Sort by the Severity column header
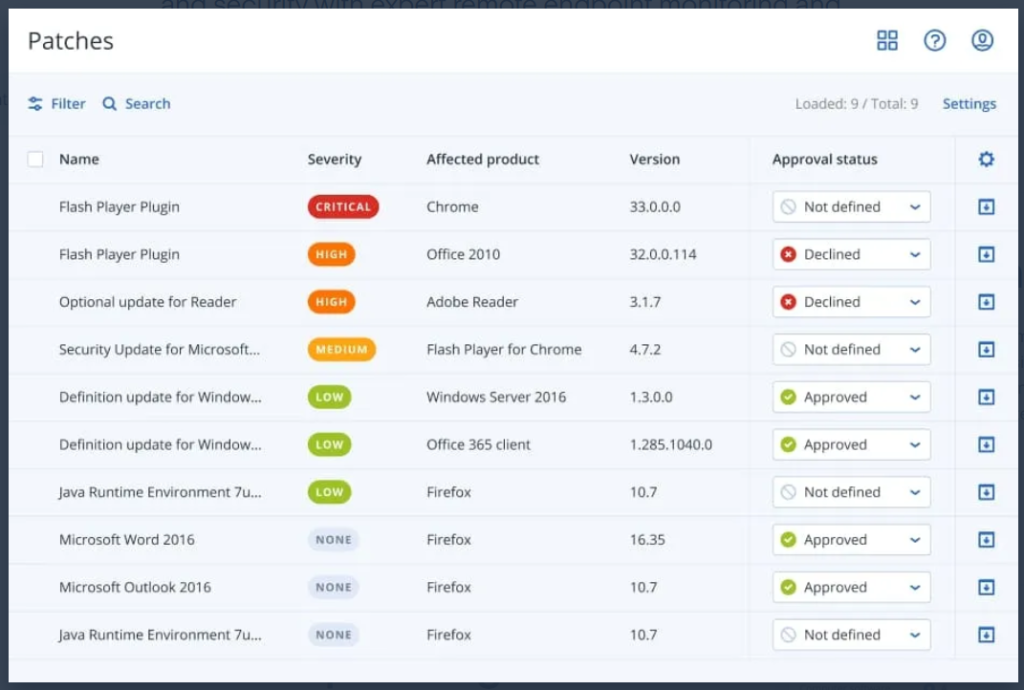 tap(334, 159)
